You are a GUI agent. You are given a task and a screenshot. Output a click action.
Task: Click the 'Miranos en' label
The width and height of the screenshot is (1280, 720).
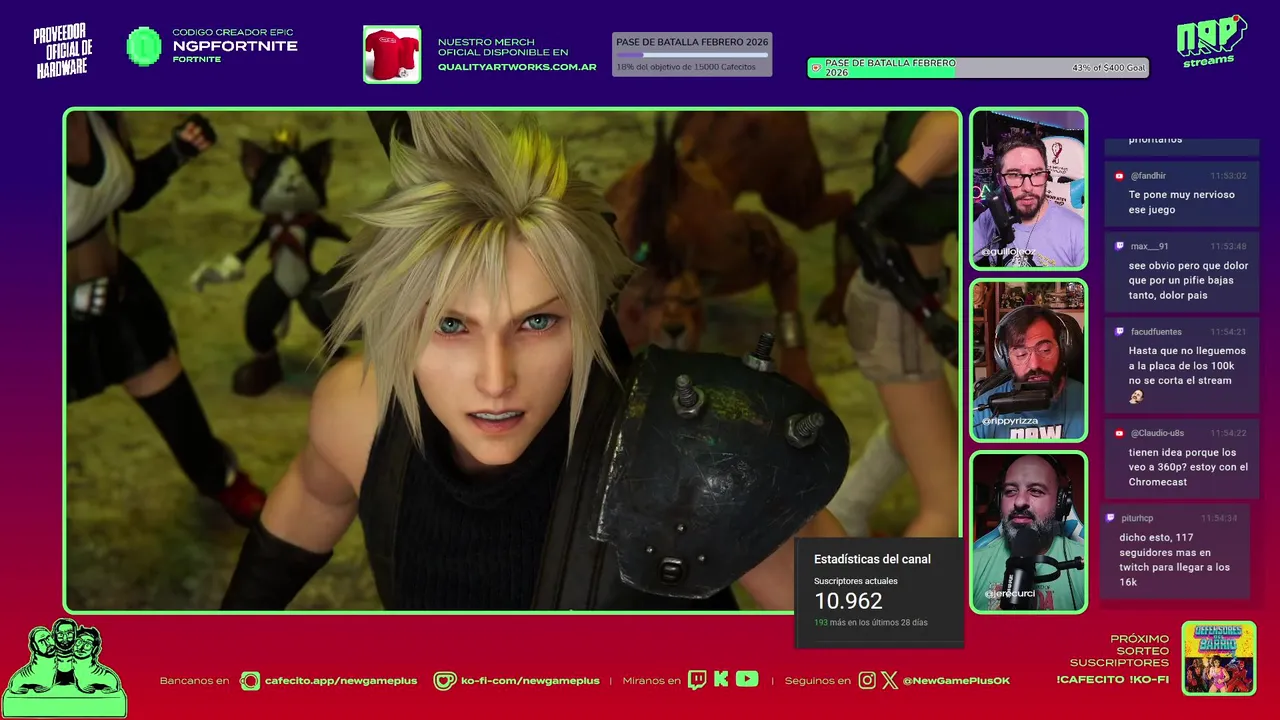pos(651,681)
